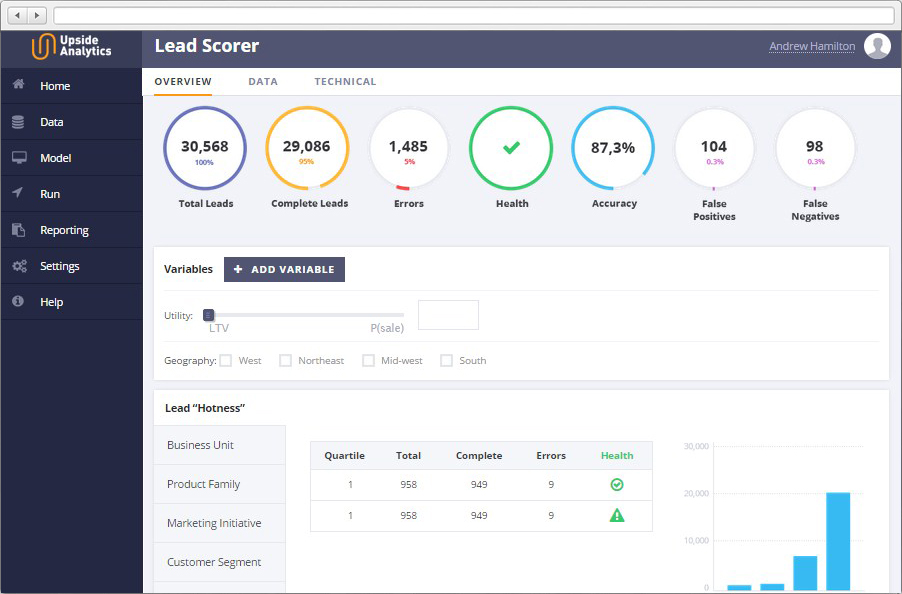The height and width of the screenshot is (594, 902).
Task: Click the second tallest blue chart bar
Action: [x=805, y=573]
